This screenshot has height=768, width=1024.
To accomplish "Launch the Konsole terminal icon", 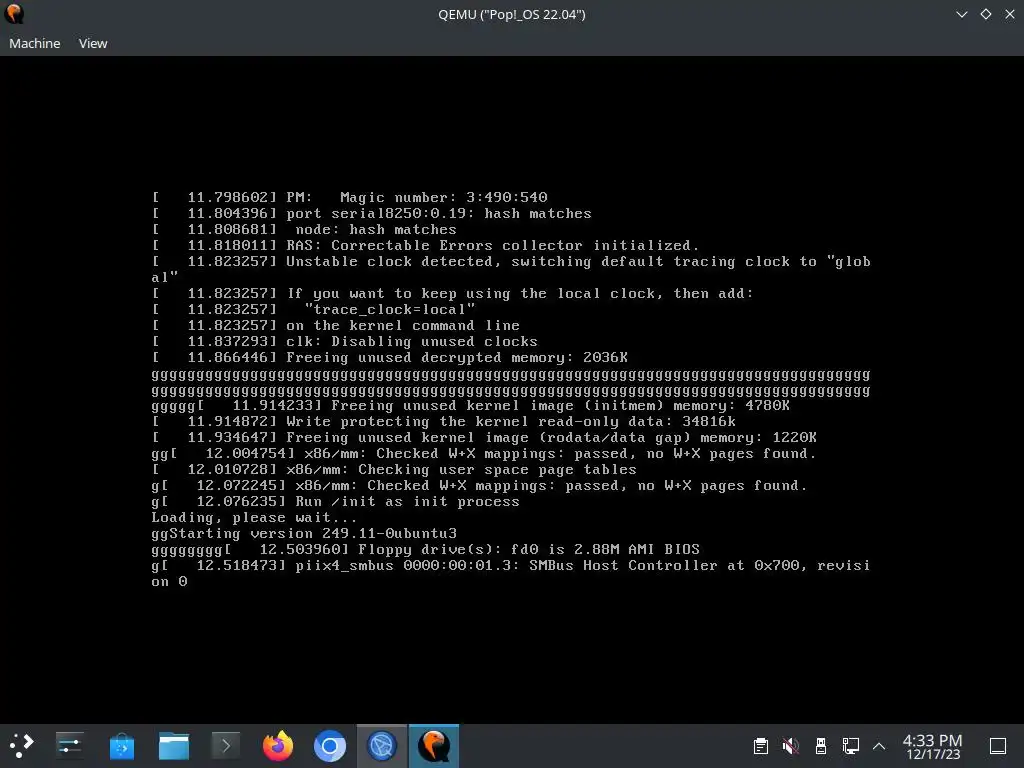I will (x=226, y=746).
